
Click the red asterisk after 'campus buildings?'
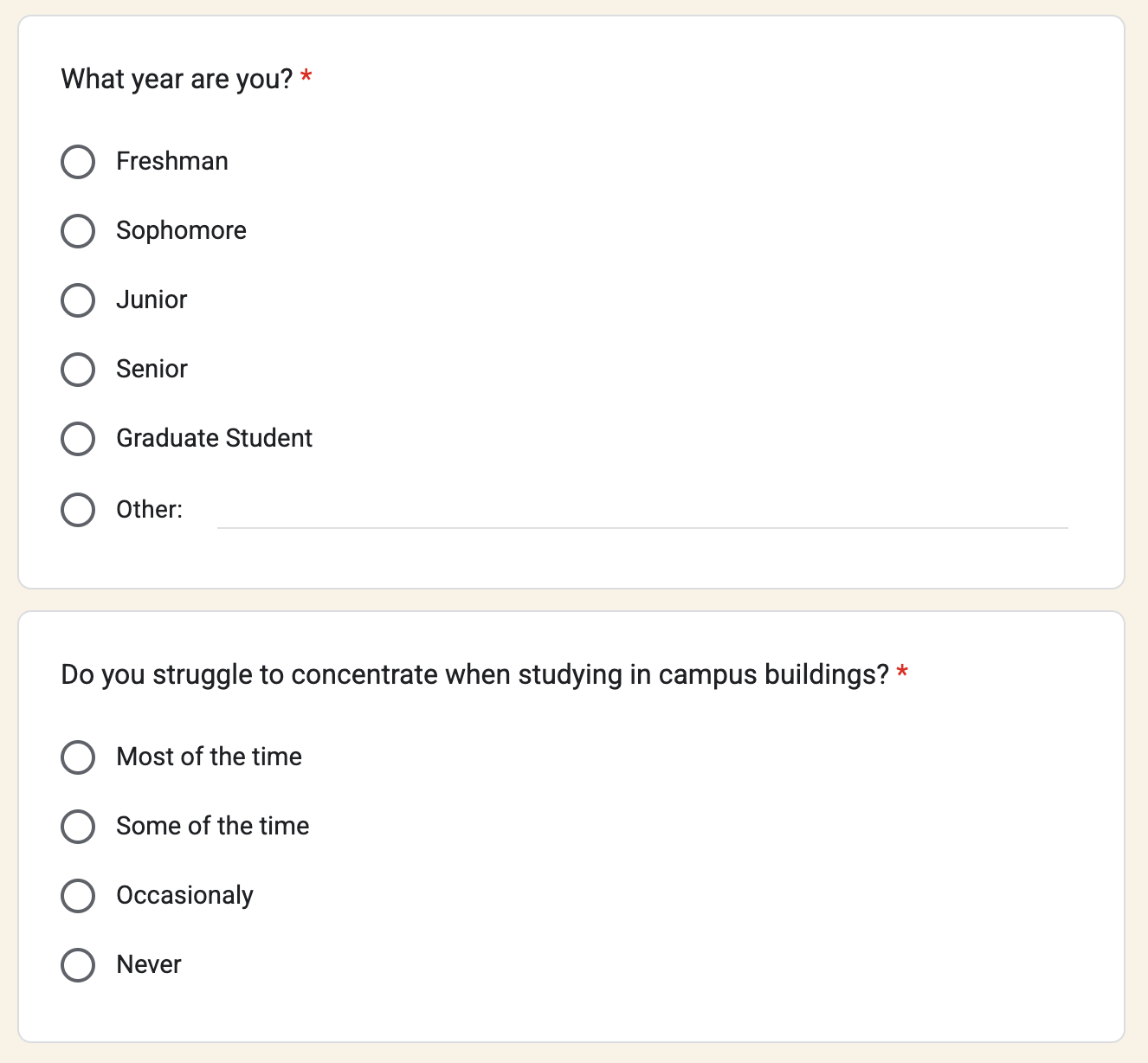coord(902,672)
